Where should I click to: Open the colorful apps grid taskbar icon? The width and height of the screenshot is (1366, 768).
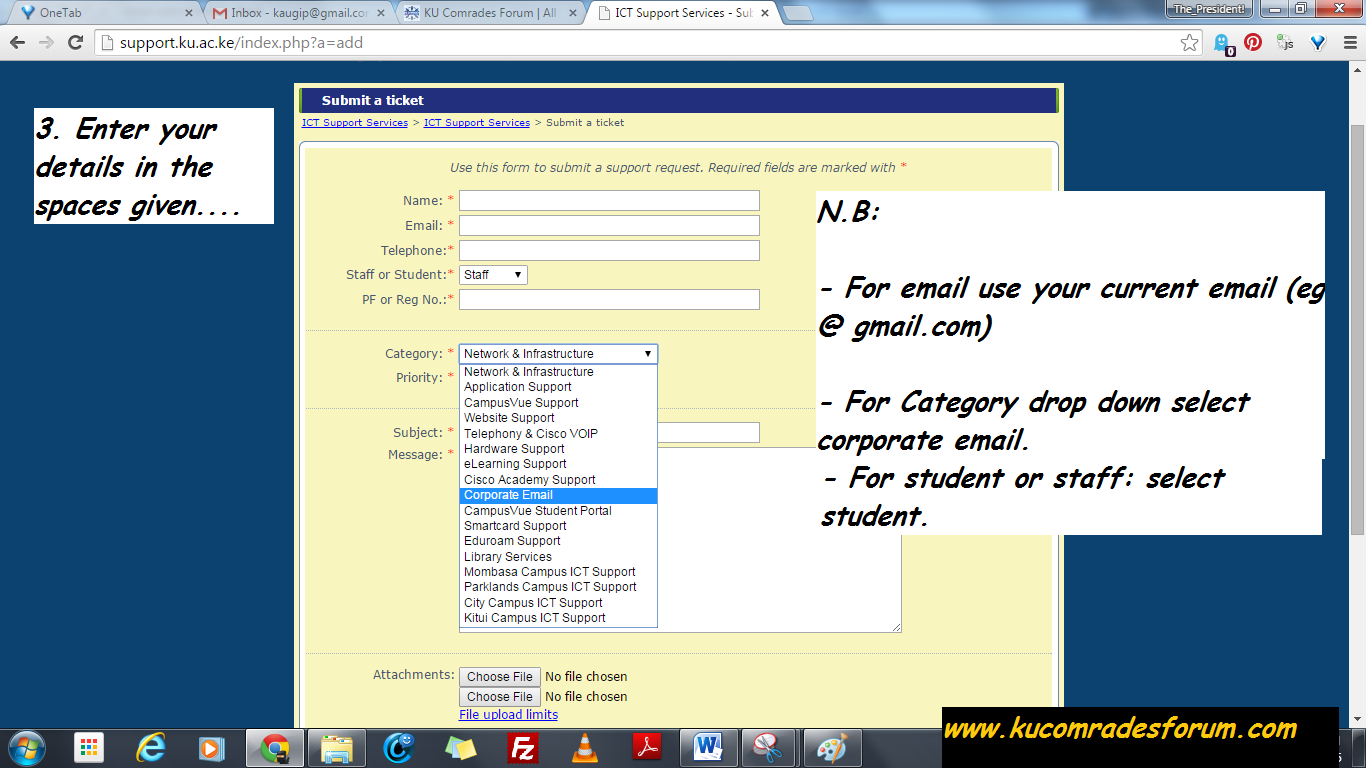coord(89,748)
